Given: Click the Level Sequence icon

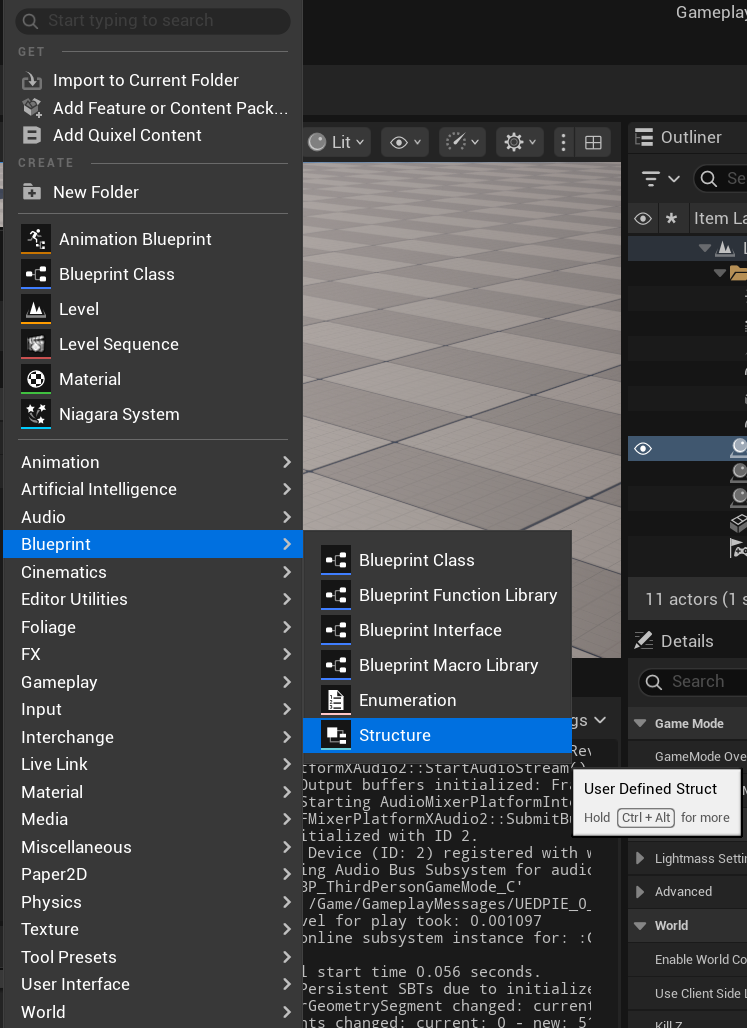Looking at the screenshot, I should click(x=36, y=344).
